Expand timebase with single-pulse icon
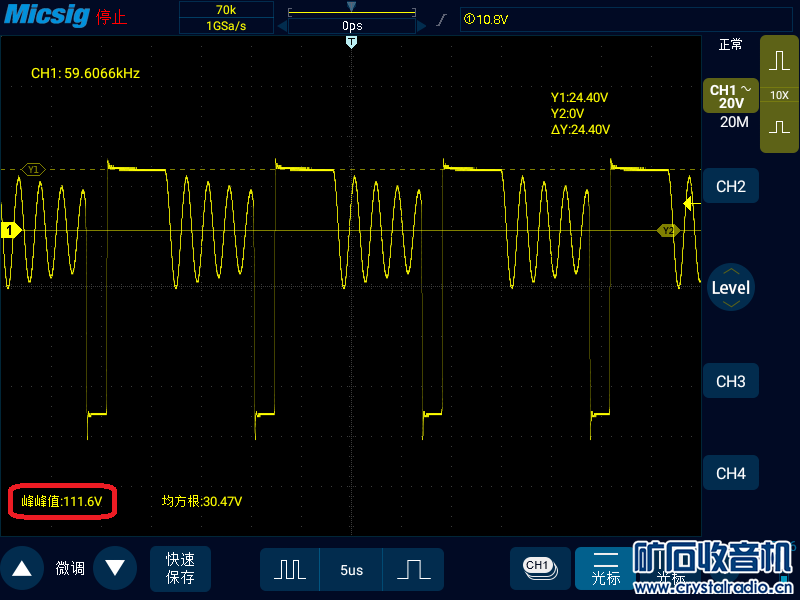800x600 pixels. 414,569
